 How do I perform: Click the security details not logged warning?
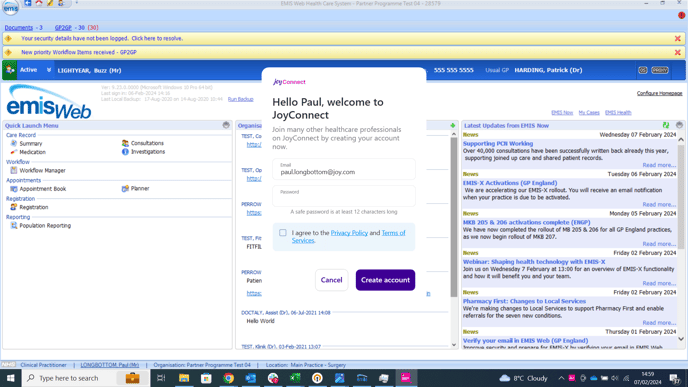coord(102,39)
